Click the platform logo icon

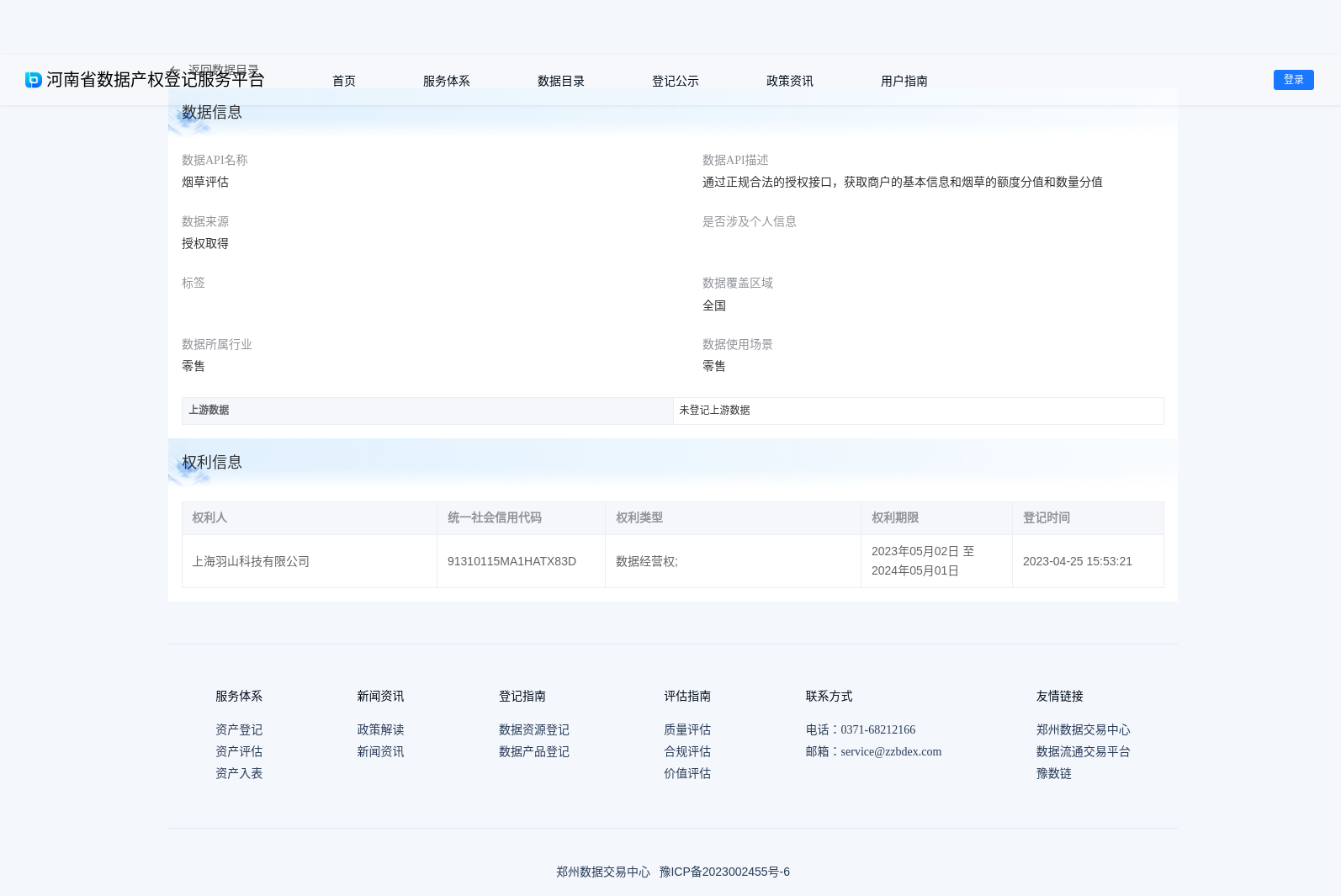click(x=34, y=80)
